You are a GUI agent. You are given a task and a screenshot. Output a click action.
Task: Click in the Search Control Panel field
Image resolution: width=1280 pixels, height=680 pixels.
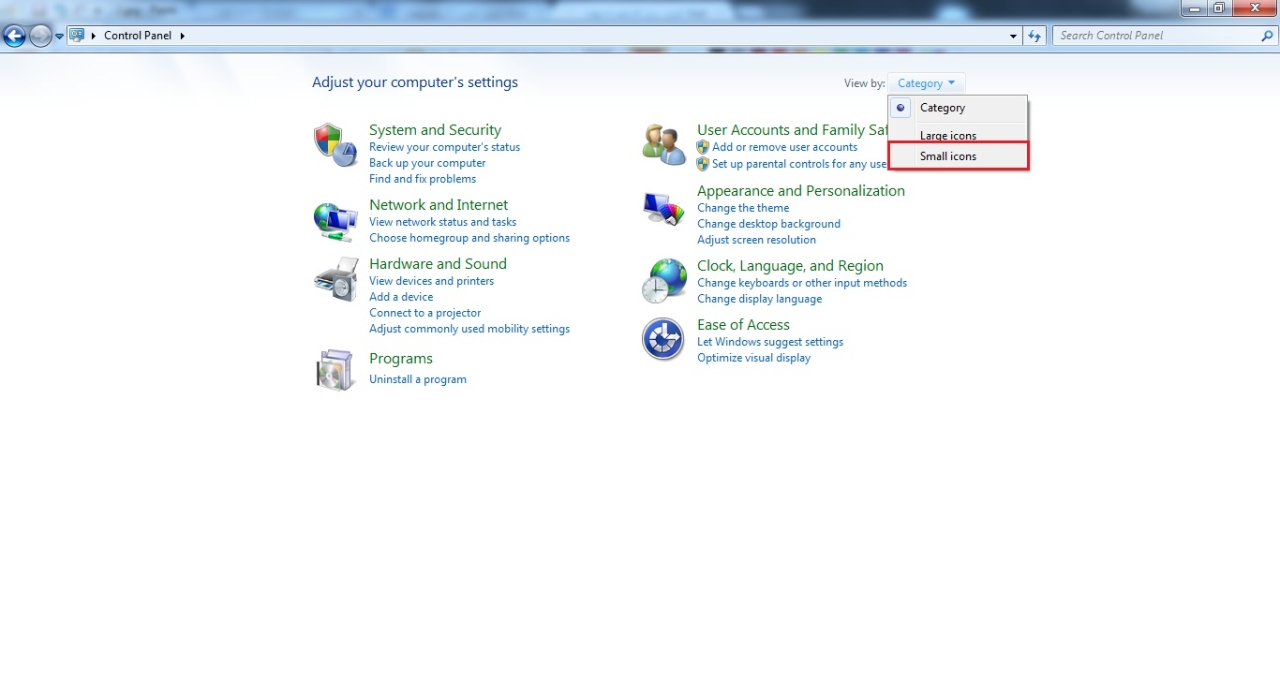click(1157, 35)
